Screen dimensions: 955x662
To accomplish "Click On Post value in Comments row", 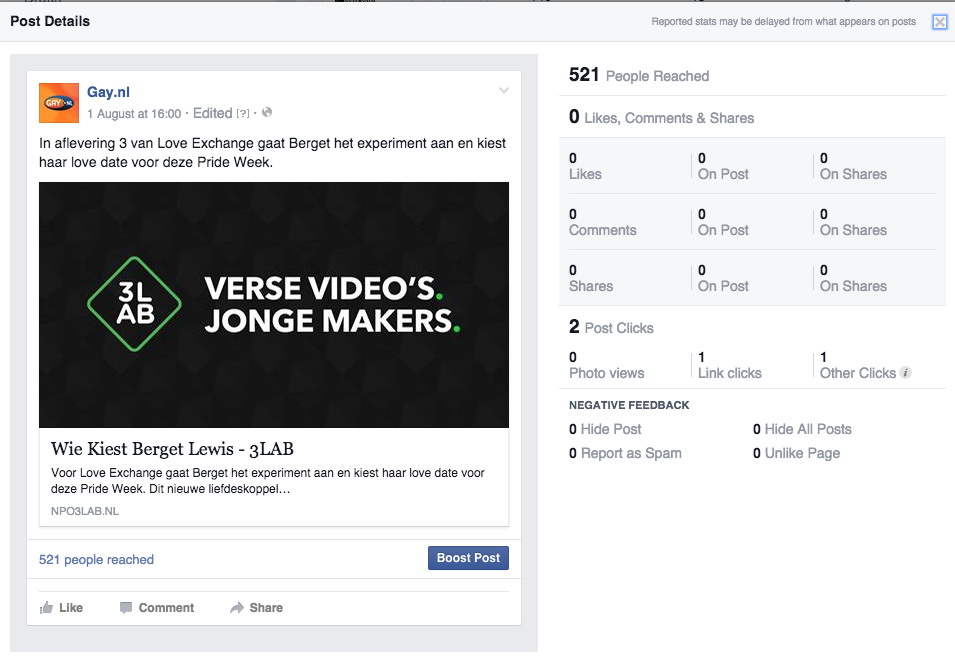I will (723, 222).
